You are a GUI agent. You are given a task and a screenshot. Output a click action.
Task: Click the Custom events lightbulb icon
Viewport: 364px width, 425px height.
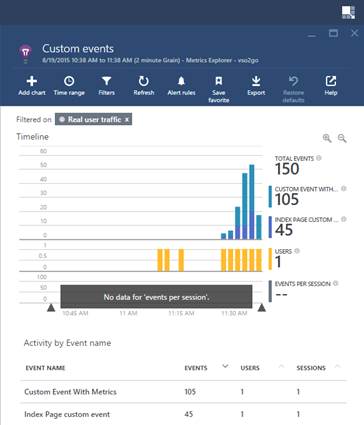tap(26, 53)
